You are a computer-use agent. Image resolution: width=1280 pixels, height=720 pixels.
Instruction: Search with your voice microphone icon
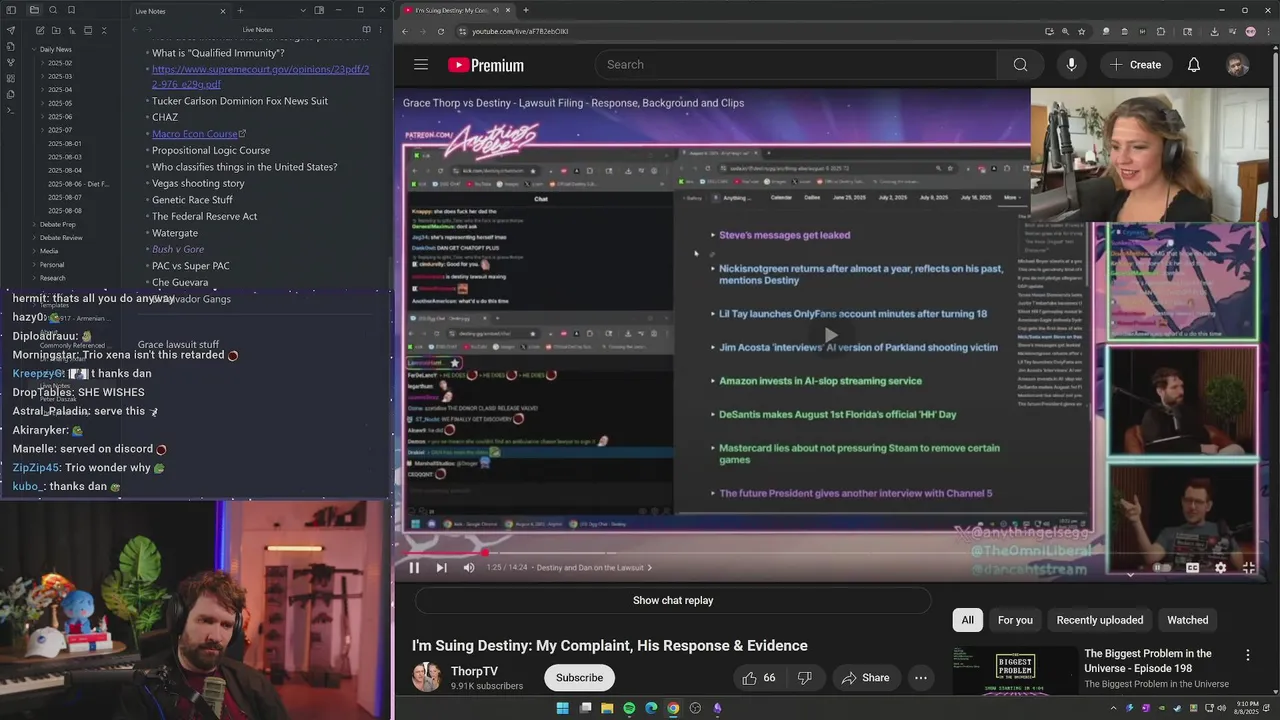(x=1071, y=65)
